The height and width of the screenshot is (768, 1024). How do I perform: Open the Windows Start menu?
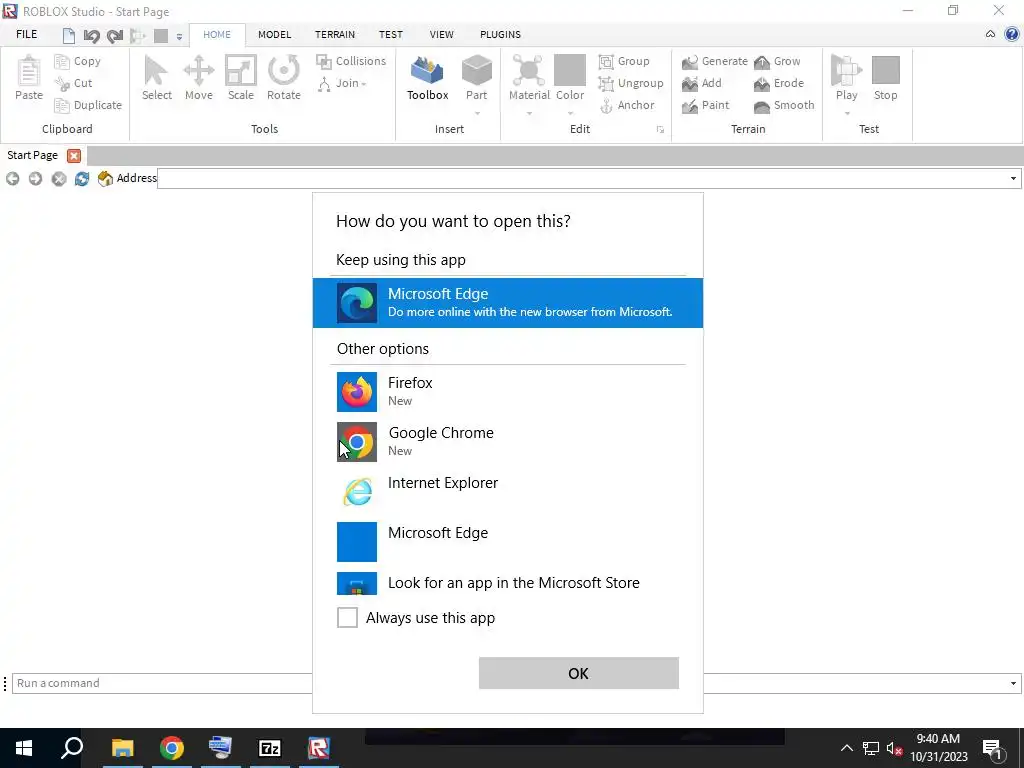point(24,748)
